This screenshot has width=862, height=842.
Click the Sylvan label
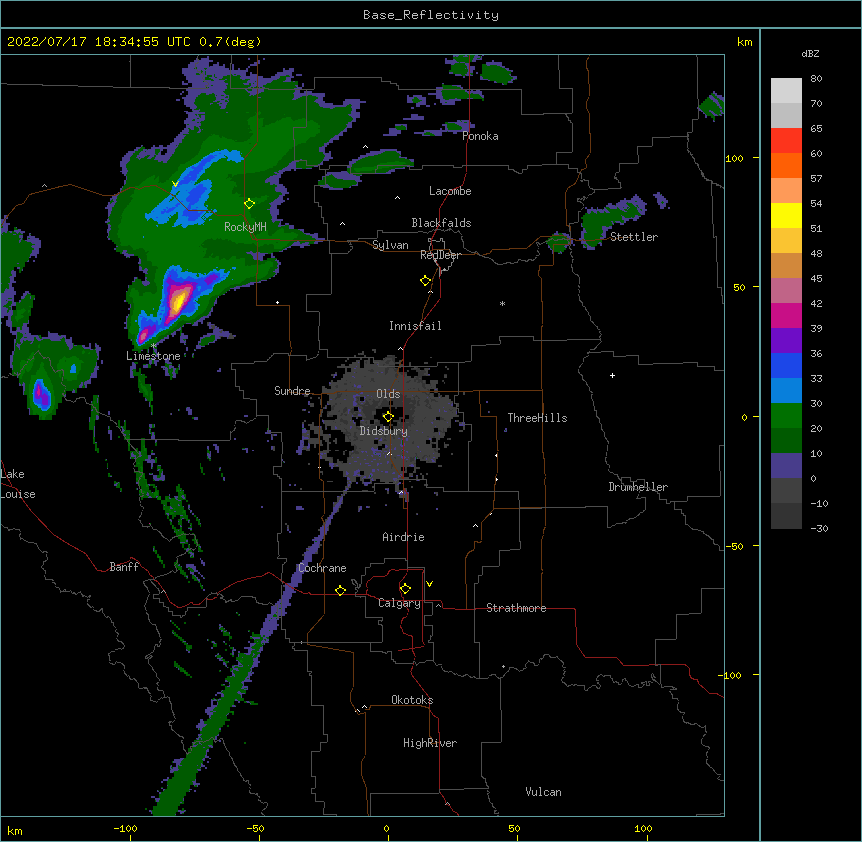390,245
